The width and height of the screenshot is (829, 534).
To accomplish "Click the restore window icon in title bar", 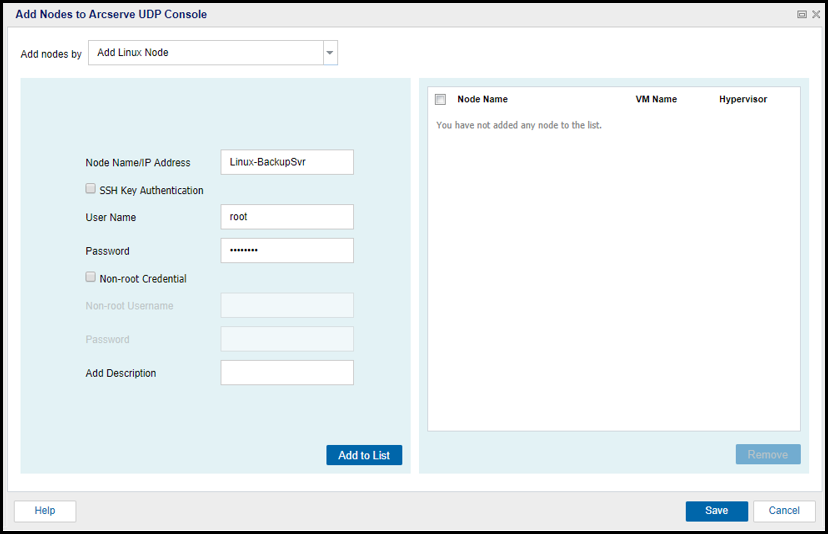I will 802,14.
